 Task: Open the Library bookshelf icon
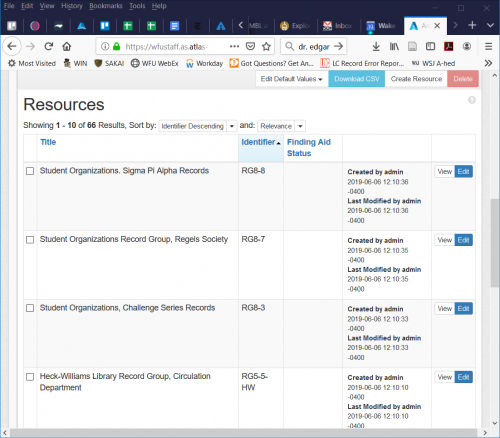click(x=394, y=46)
